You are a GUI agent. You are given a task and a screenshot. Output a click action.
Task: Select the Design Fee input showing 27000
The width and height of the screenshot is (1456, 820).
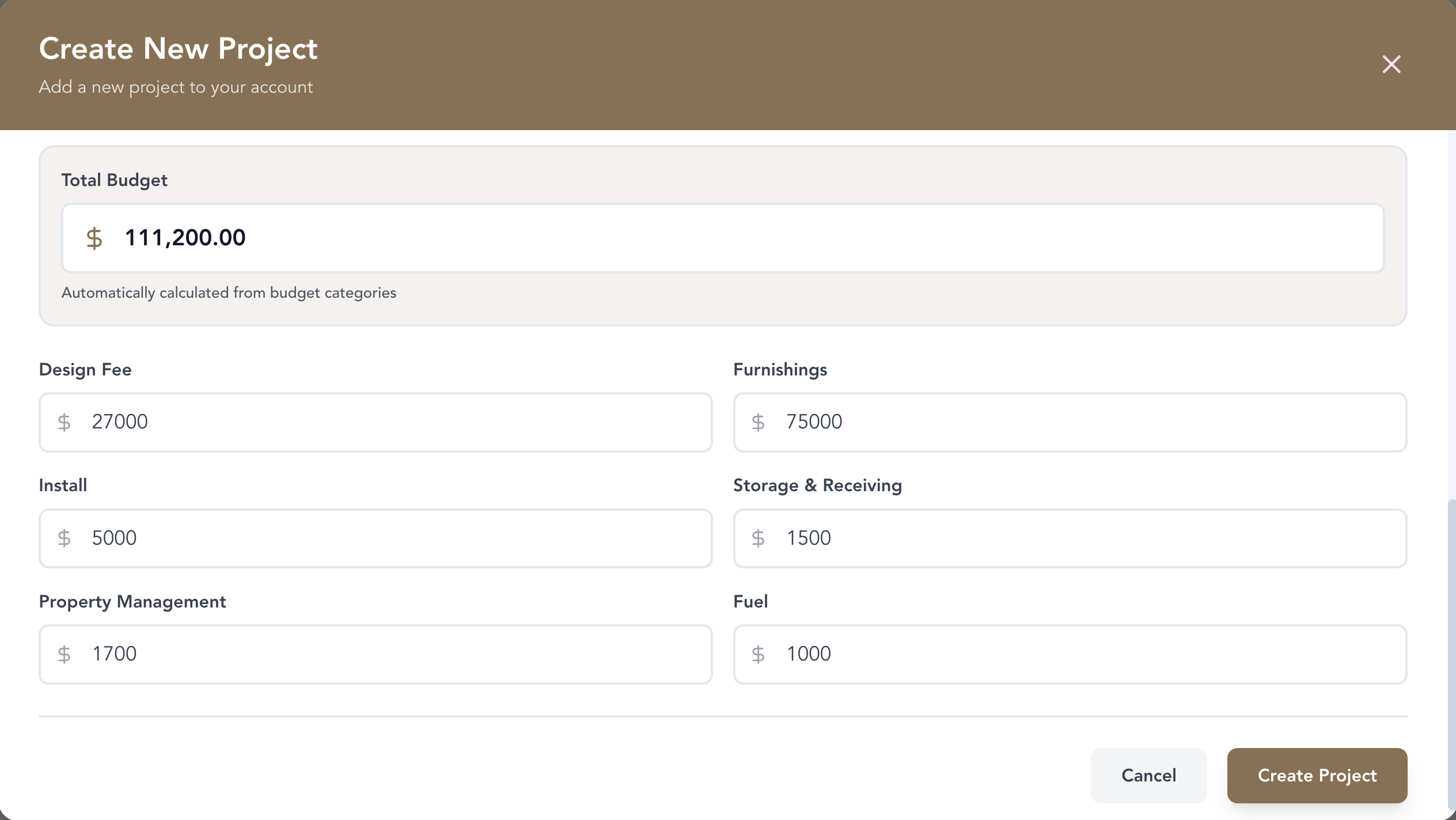376,422
